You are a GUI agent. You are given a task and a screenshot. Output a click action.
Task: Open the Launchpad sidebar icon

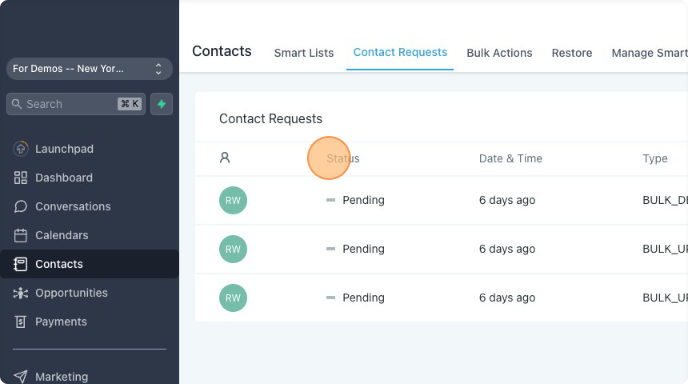point(21,149)
